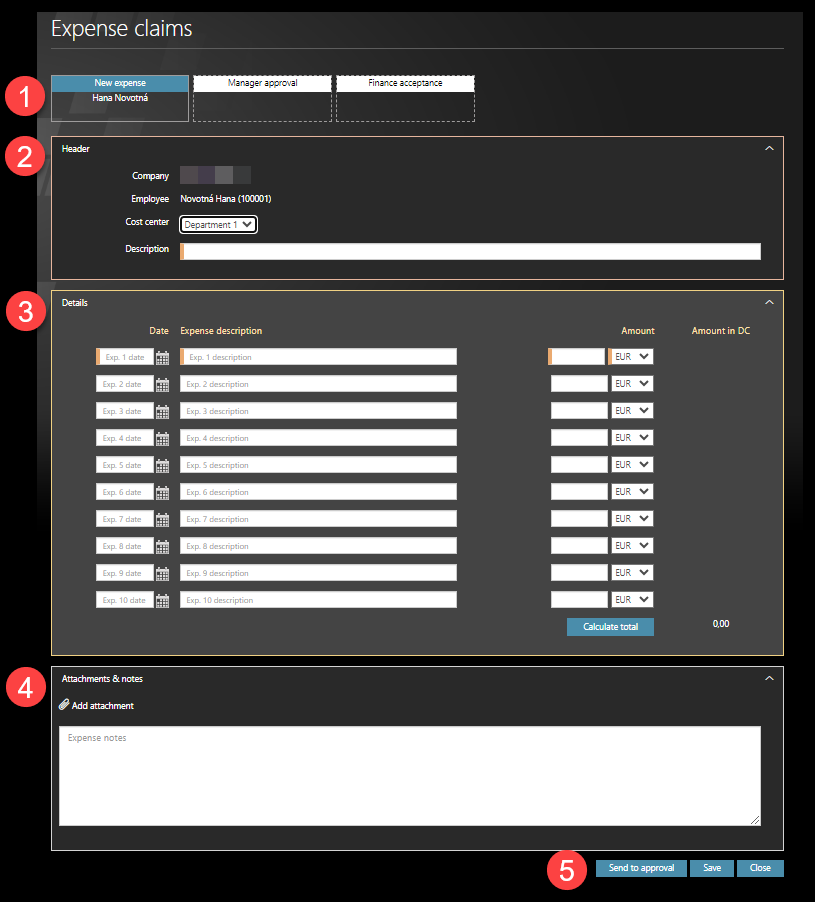Click into the Description input field

pyautogui.click(x=470, y=251)
